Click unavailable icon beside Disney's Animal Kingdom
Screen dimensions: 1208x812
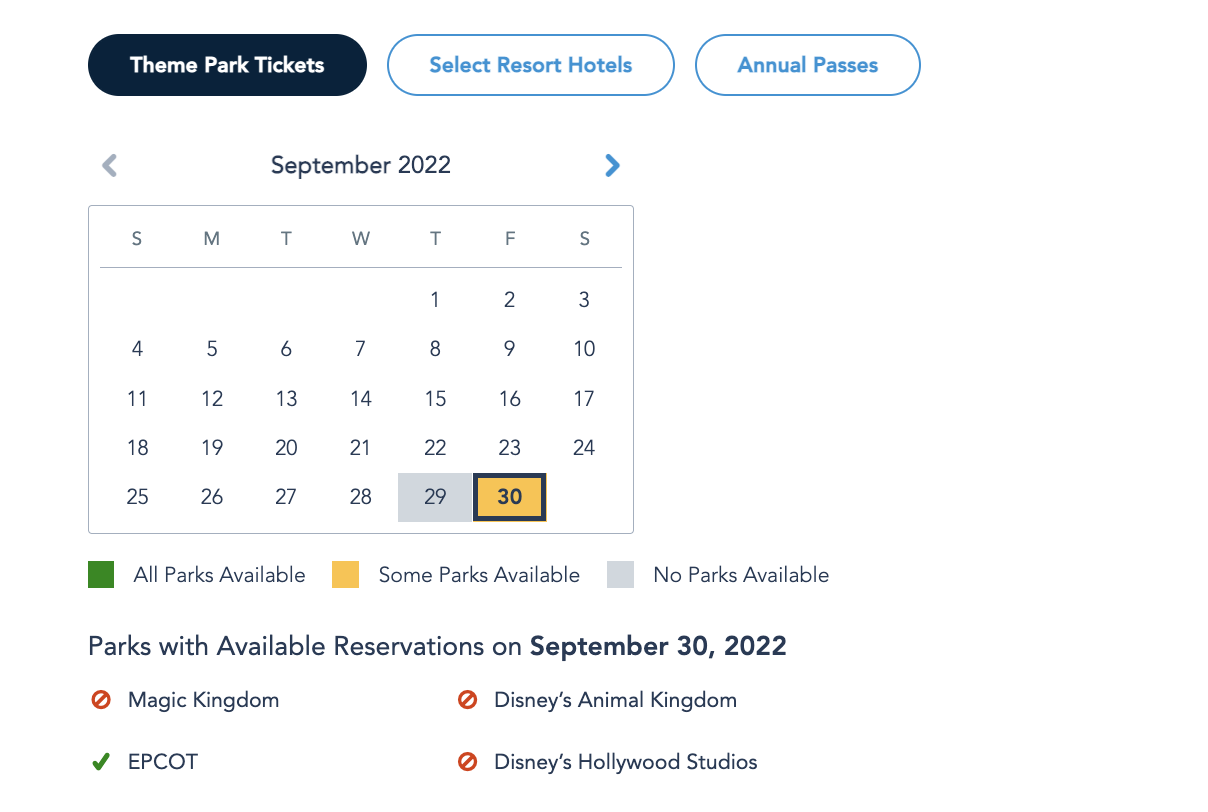click(x=467, y=700)
